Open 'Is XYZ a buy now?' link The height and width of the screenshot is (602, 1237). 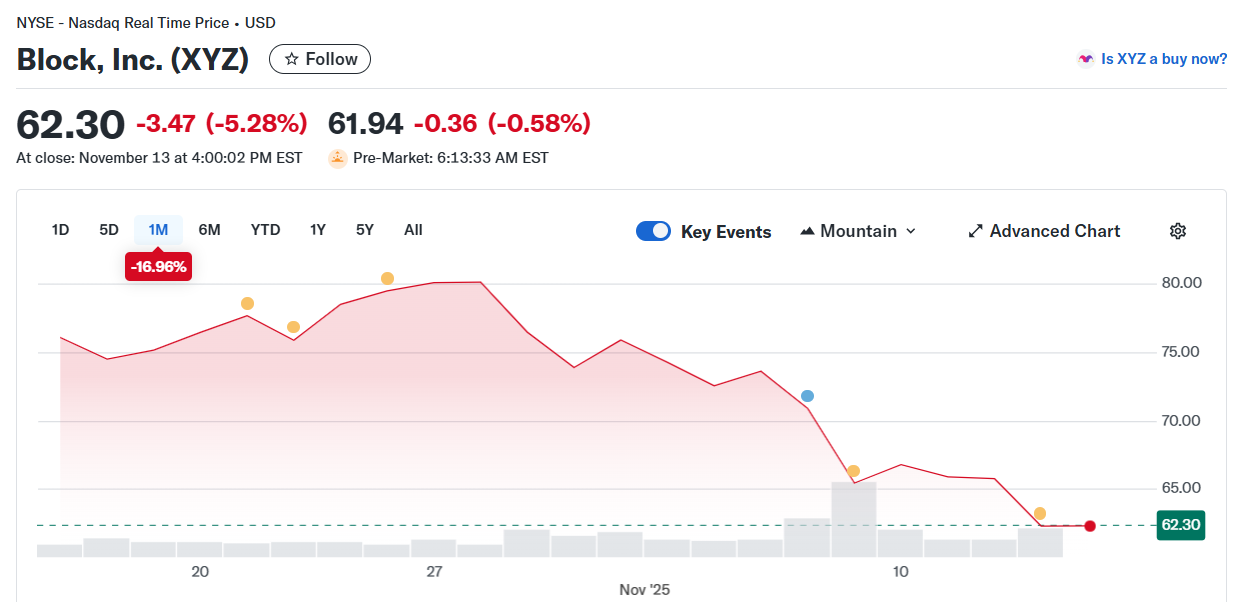pyautogui.click(x=1164, y=59)
